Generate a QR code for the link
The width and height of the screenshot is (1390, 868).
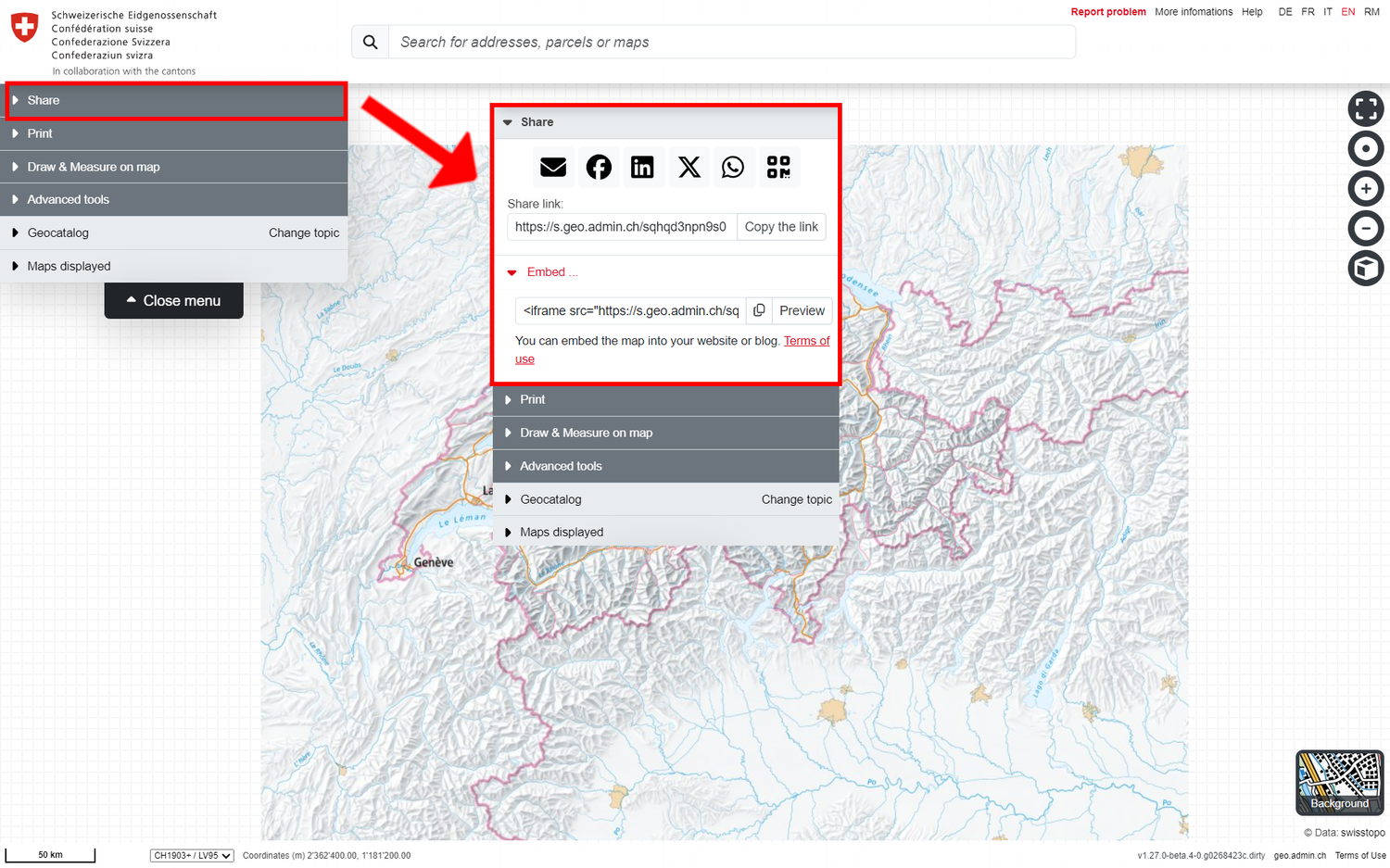click(x=778, y=167)
